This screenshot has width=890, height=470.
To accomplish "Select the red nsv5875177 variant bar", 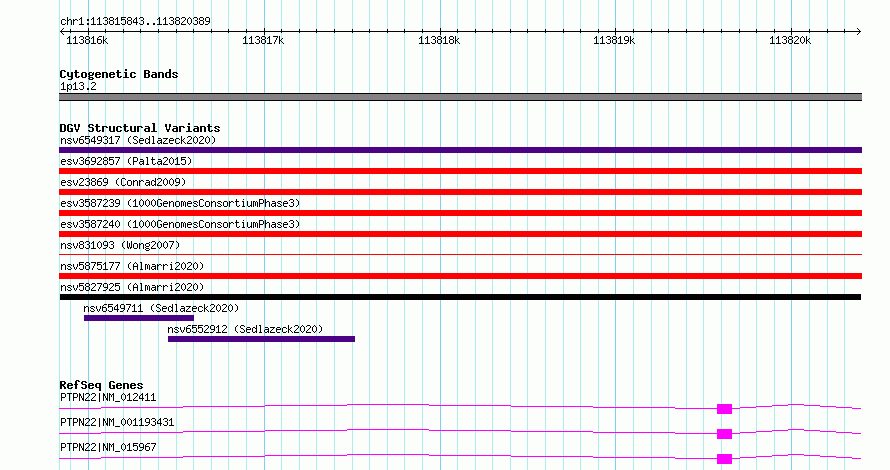I will click(460, 276).
